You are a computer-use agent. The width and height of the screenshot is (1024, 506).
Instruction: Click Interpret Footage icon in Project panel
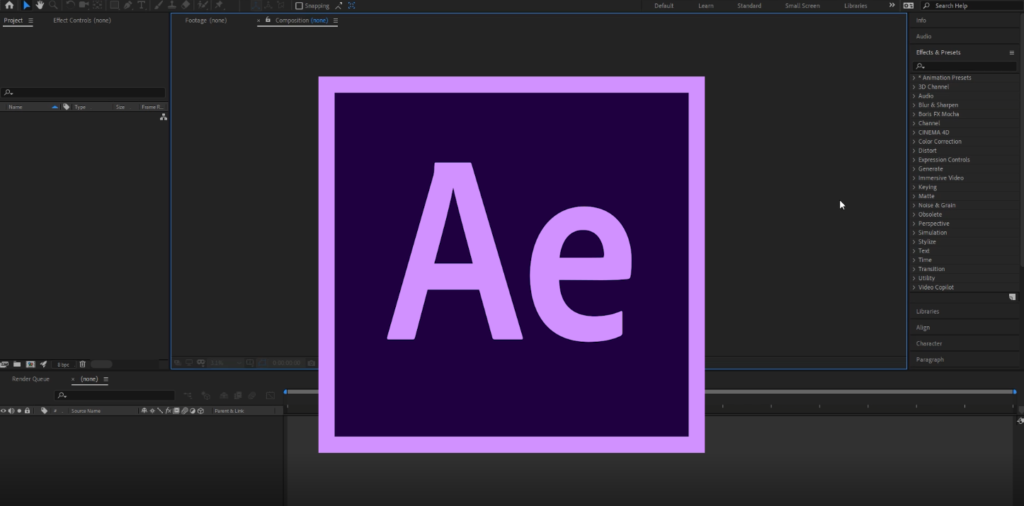coord(4,364)
